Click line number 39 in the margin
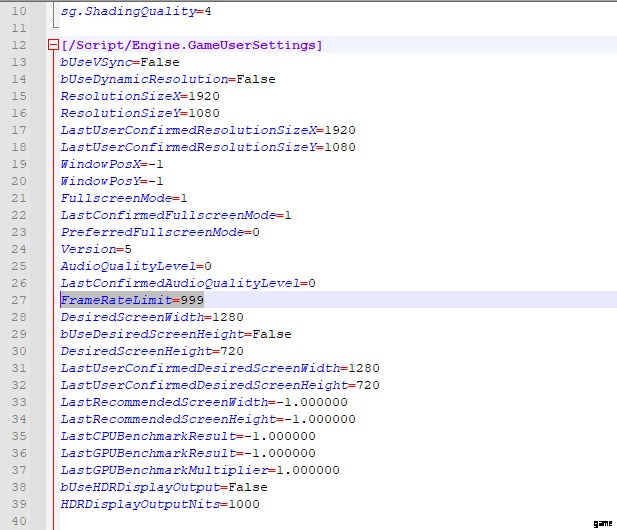 (x=20, y=504)
